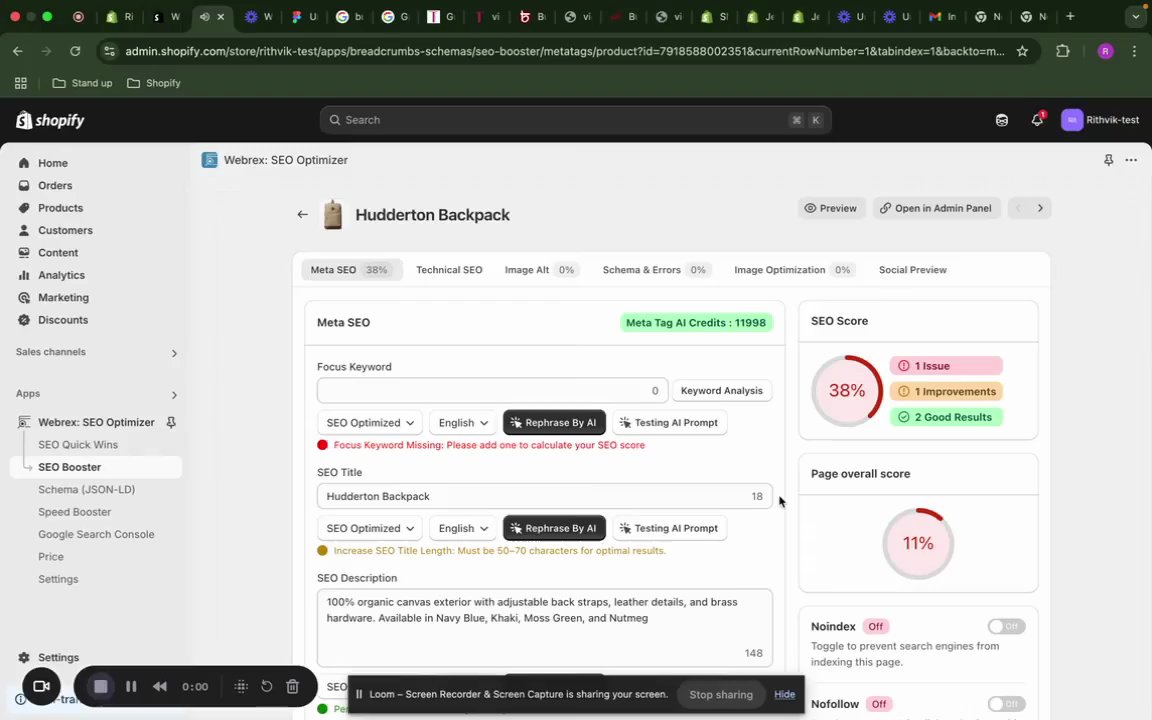The height and width of the screenshot is (720, 1152).
Task: Expand the Sales channels section
Action: click(x=174, y=353)
